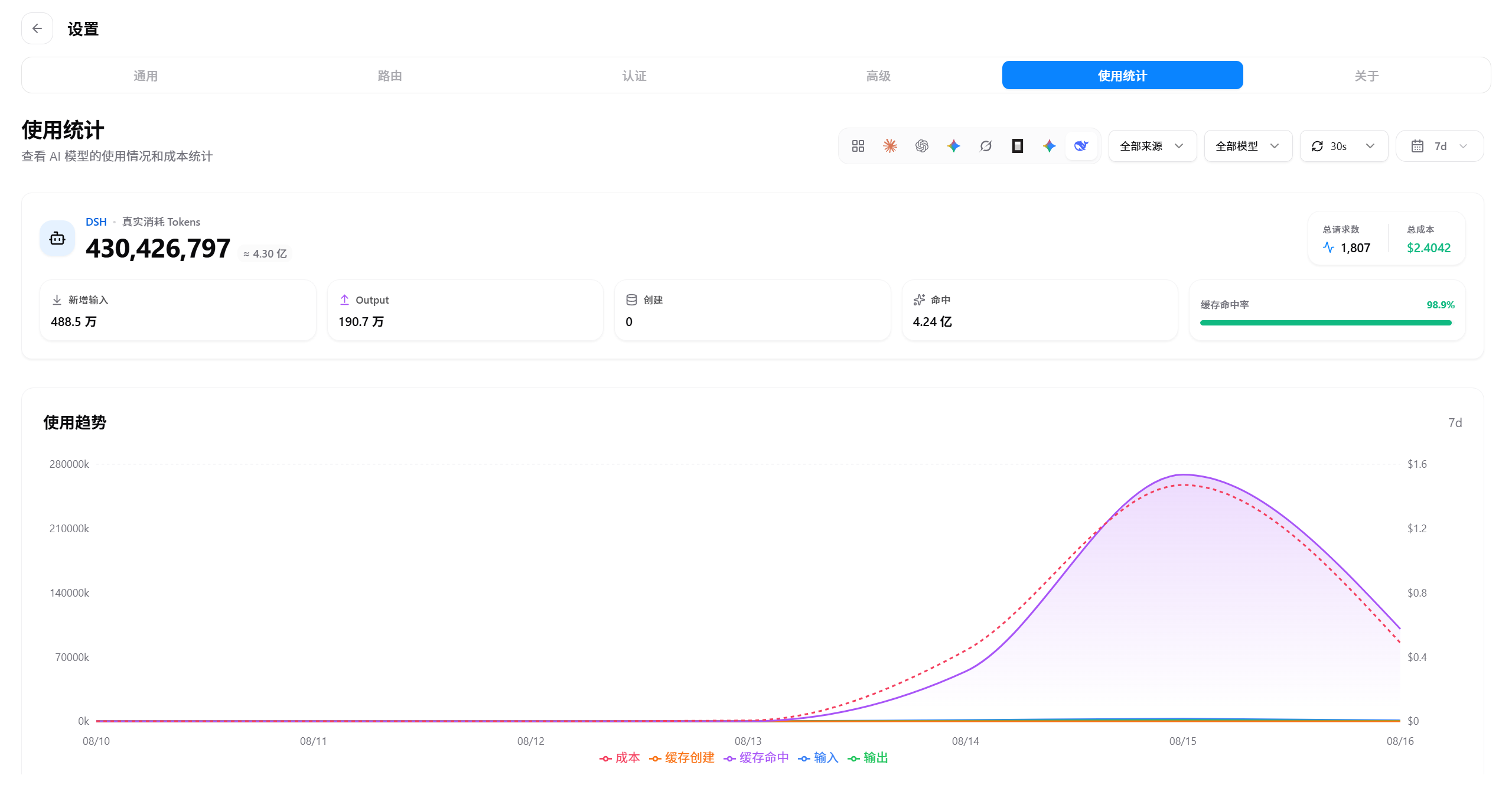The height and width of the screenshot is (788, 1512).
Task: Click the refresh icon in 30s selector
Action: [x=1317, y=146]
